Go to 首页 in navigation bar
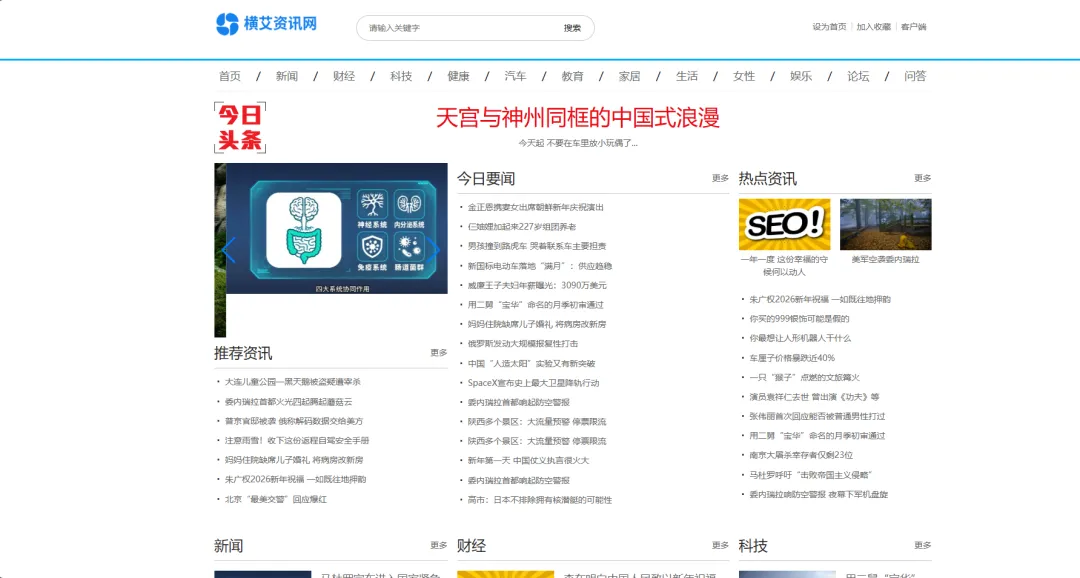Viewport: 1080px width, 578px height. (x=230, y=76)
